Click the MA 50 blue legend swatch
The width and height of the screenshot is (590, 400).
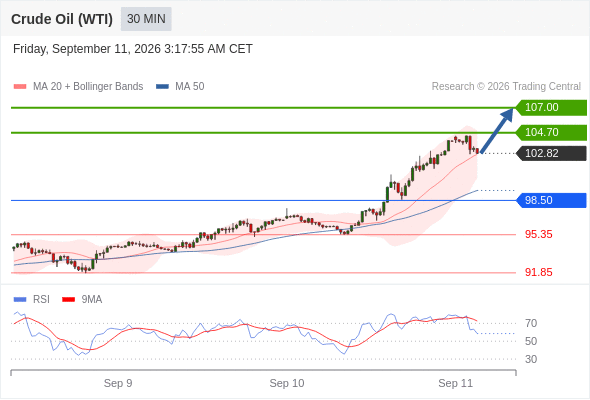[x=162, y=87]
